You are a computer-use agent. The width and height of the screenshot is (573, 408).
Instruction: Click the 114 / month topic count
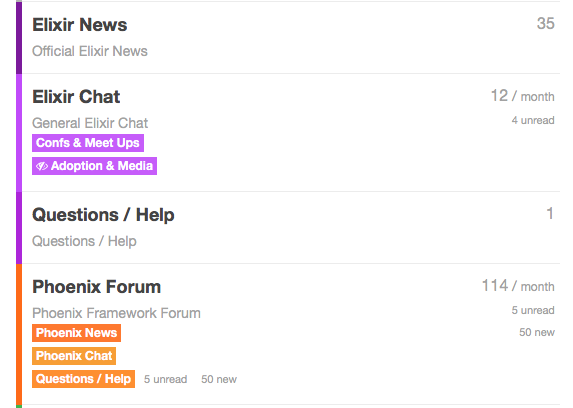click(x=518, y=286)
